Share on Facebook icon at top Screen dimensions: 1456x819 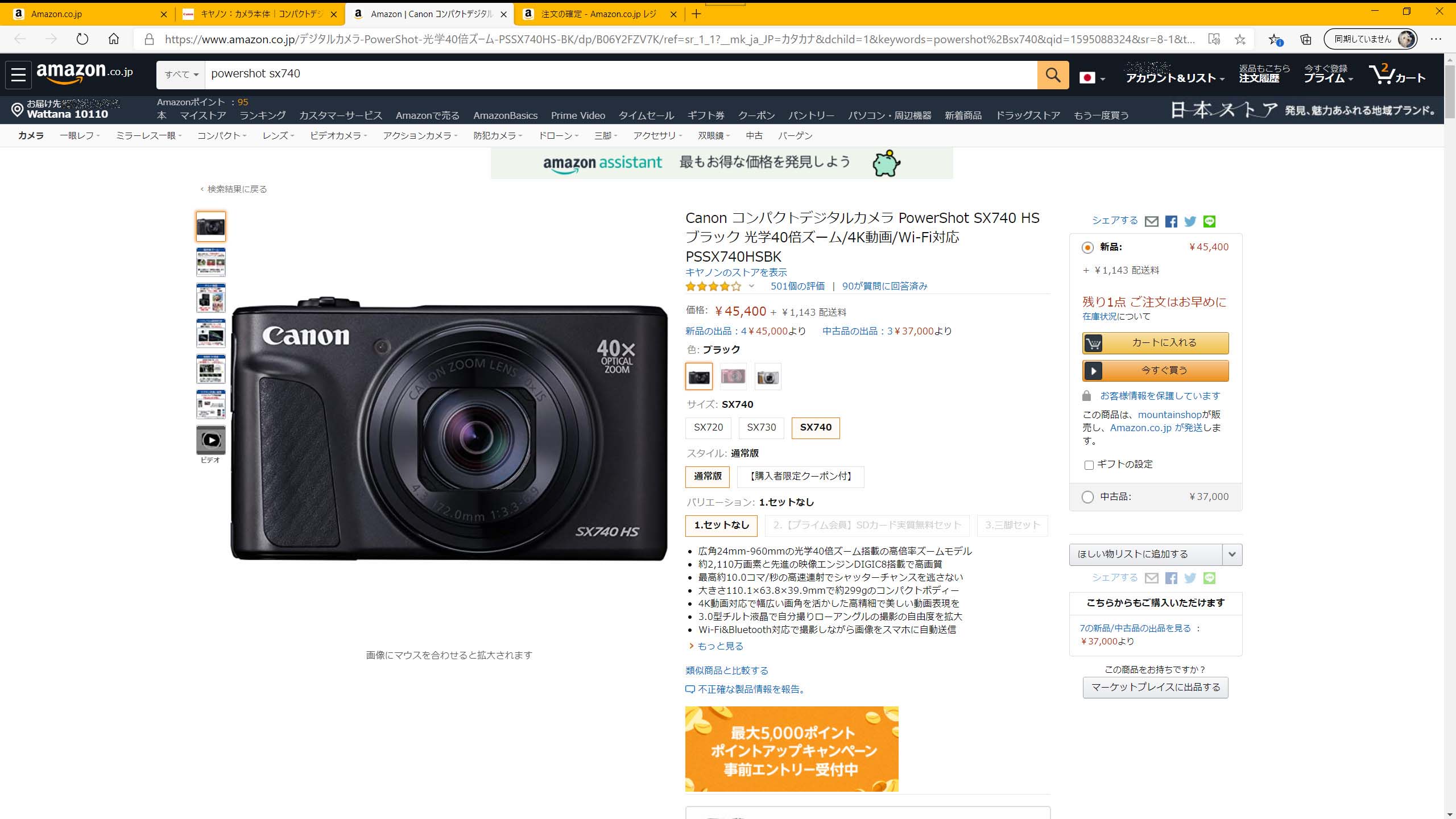click(1171, 221)
